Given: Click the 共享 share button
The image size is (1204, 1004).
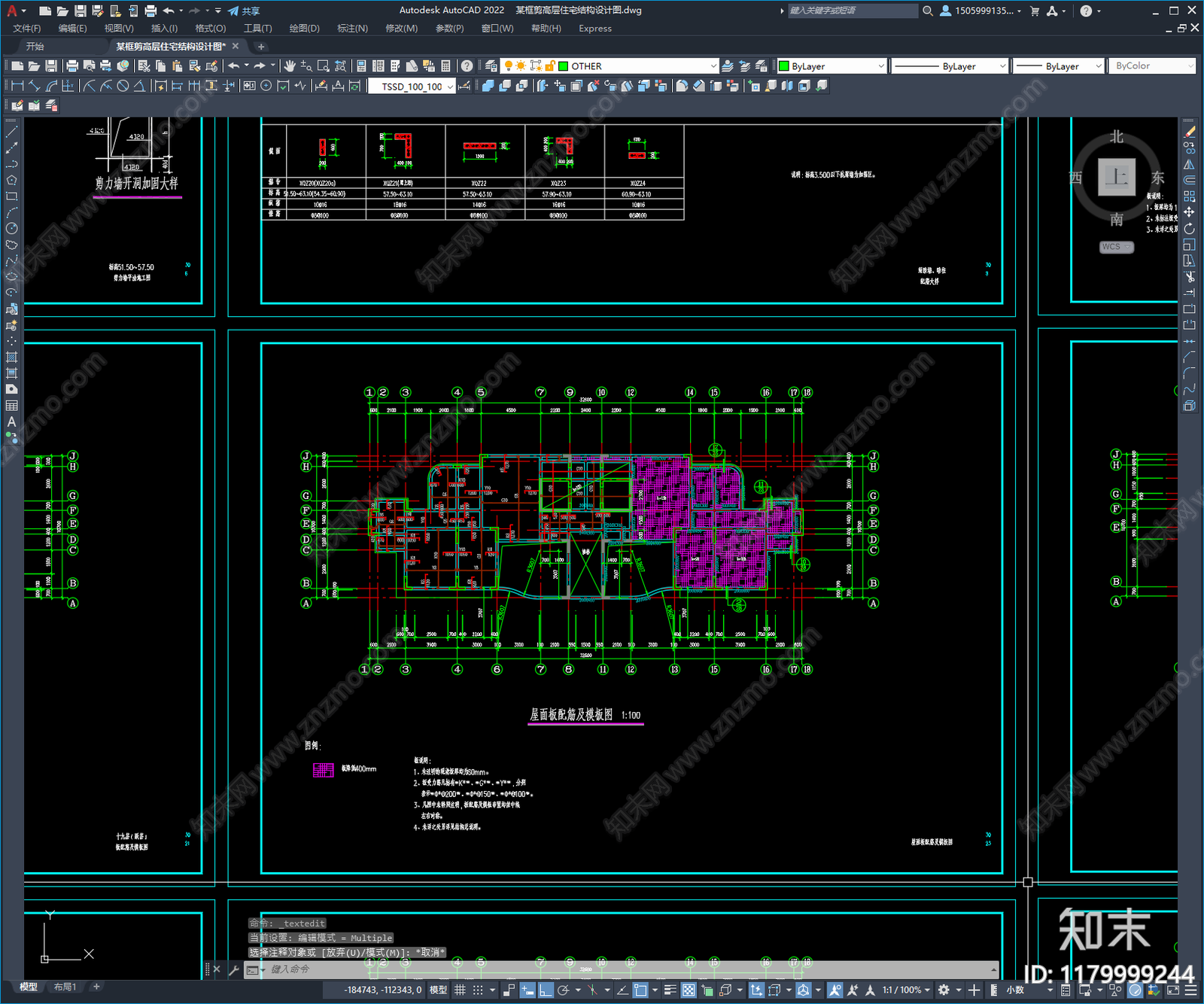Looking at the screenshot, I should (x=244, y=11).
